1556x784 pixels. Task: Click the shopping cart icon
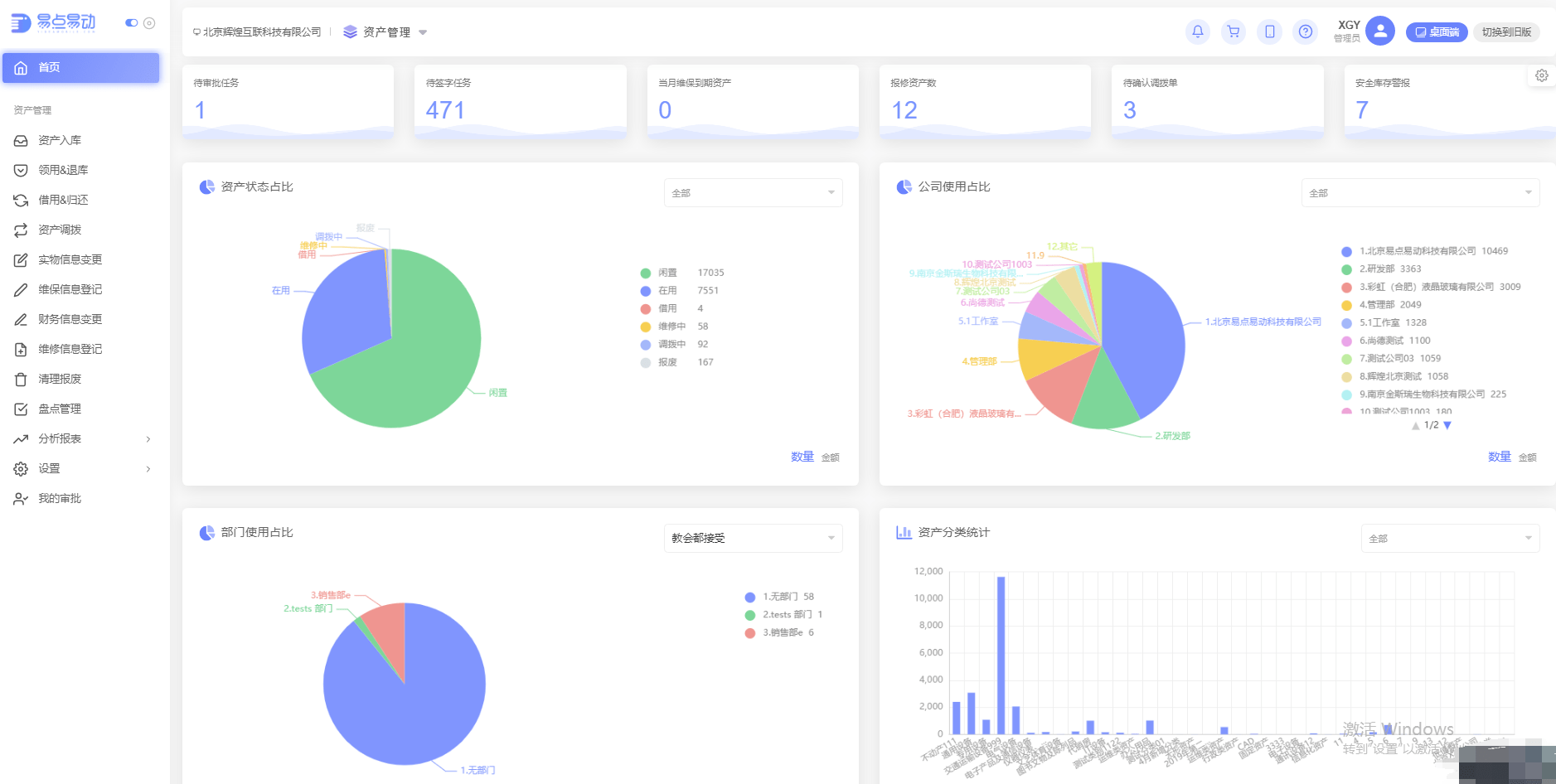[x=1234, y=32]
